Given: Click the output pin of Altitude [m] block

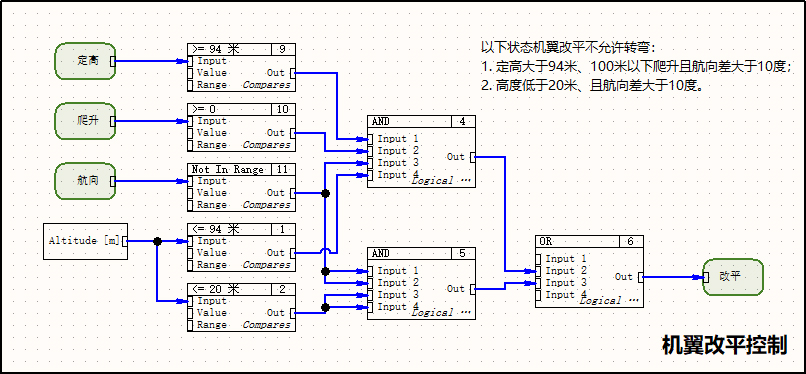Looking at the screenshot, I should [125, 241].
